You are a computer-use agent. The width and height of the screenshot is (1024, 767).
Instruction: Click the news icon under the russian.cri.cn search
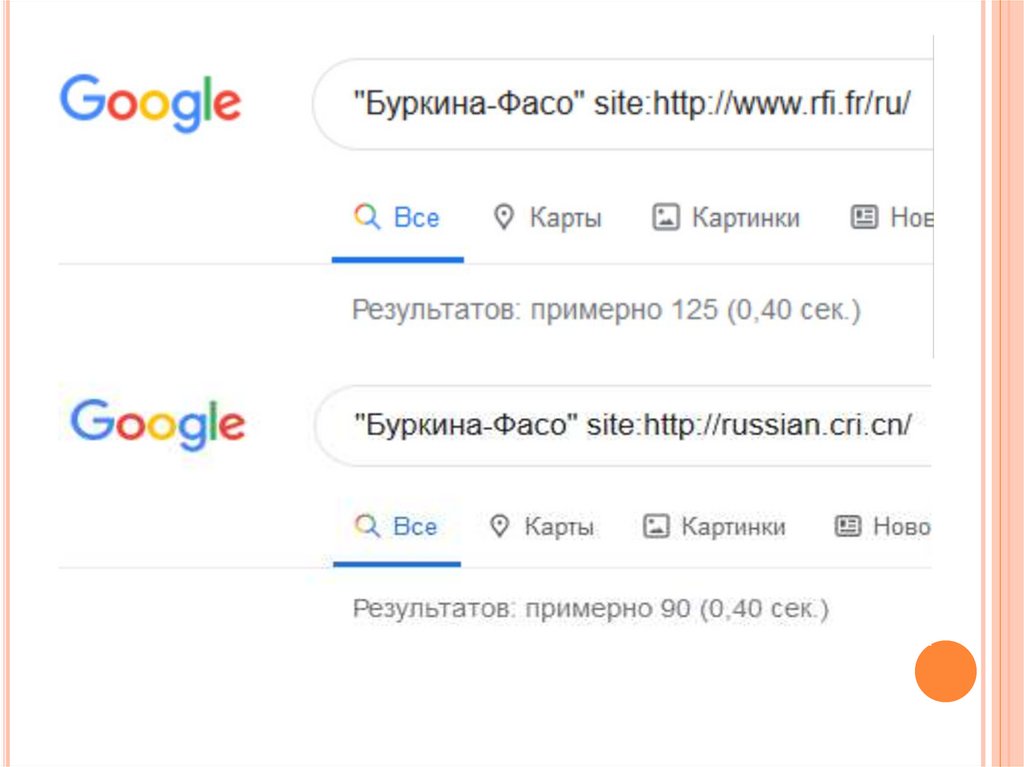point(847,526)
